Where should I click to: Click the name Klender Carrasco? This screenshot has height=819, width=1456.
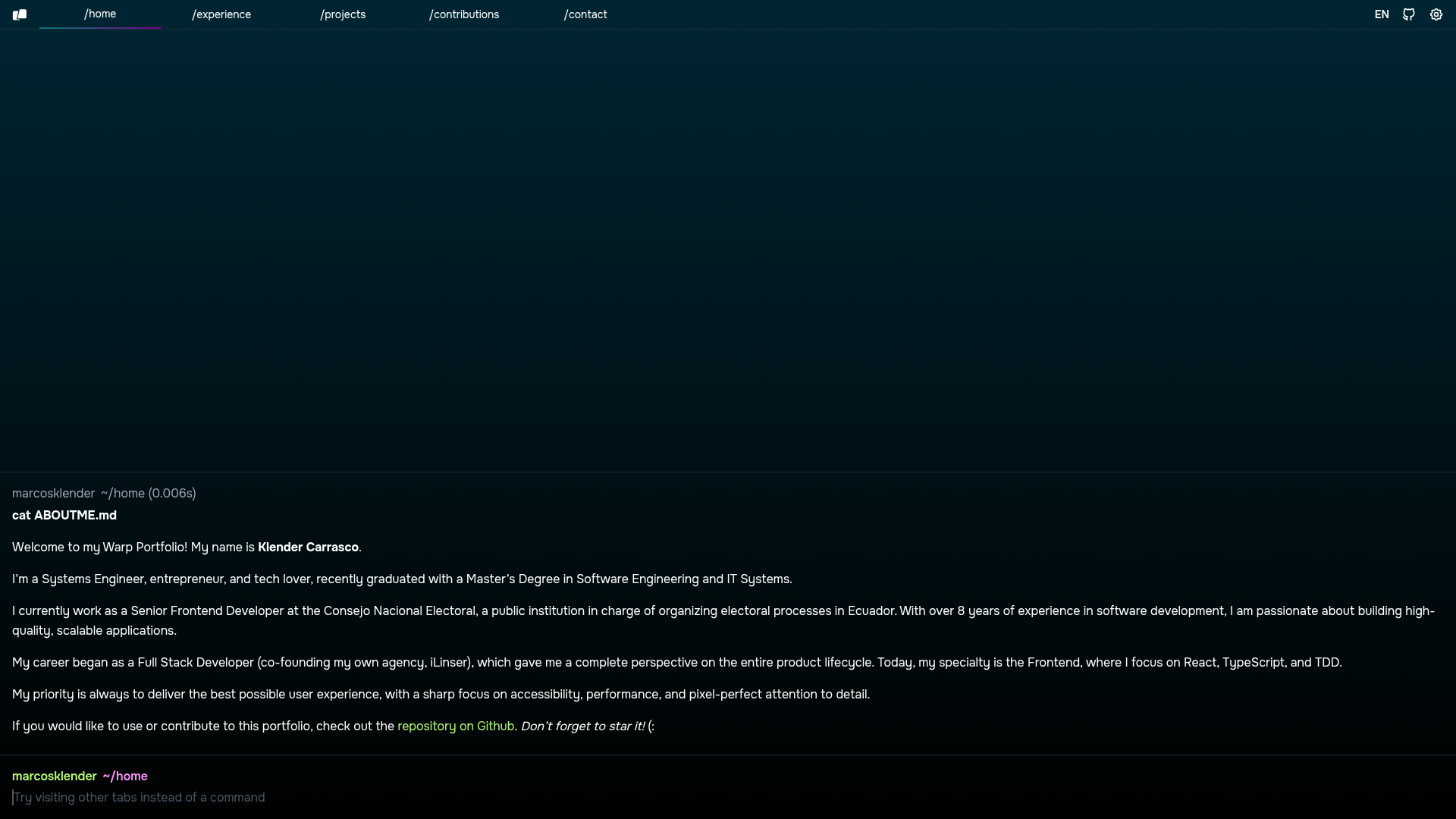pyautogui.click(x=308, y=547)
